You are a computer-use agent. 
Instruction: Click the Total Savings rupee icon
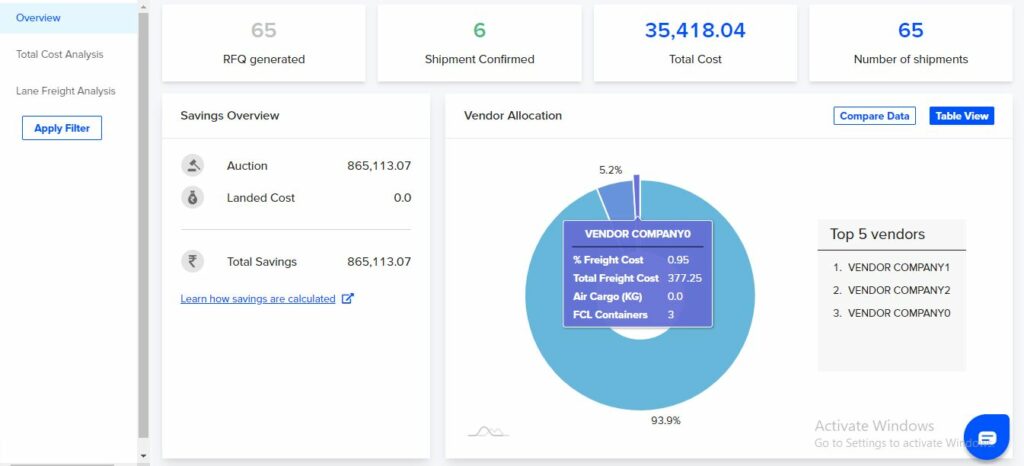192,262
